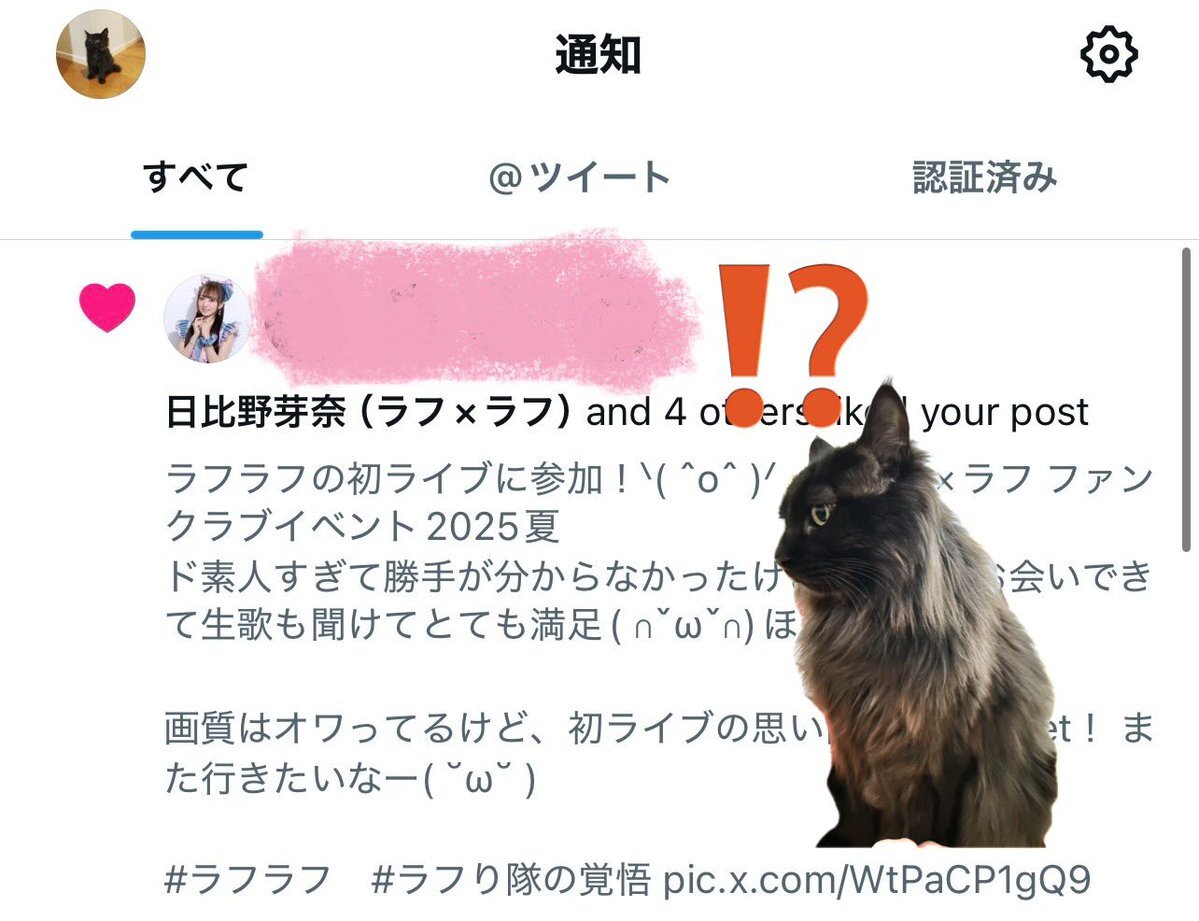Click the pink heart like icon

[x=107, y=307]
